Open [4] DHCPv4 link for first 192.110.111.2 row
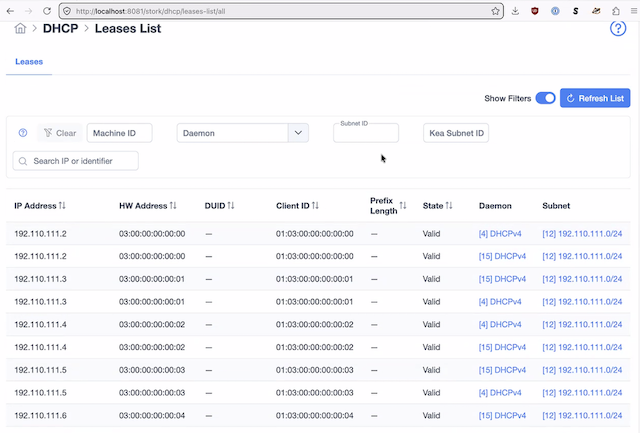This screenshot has width=640, height=433. click(x=500, y=234)
